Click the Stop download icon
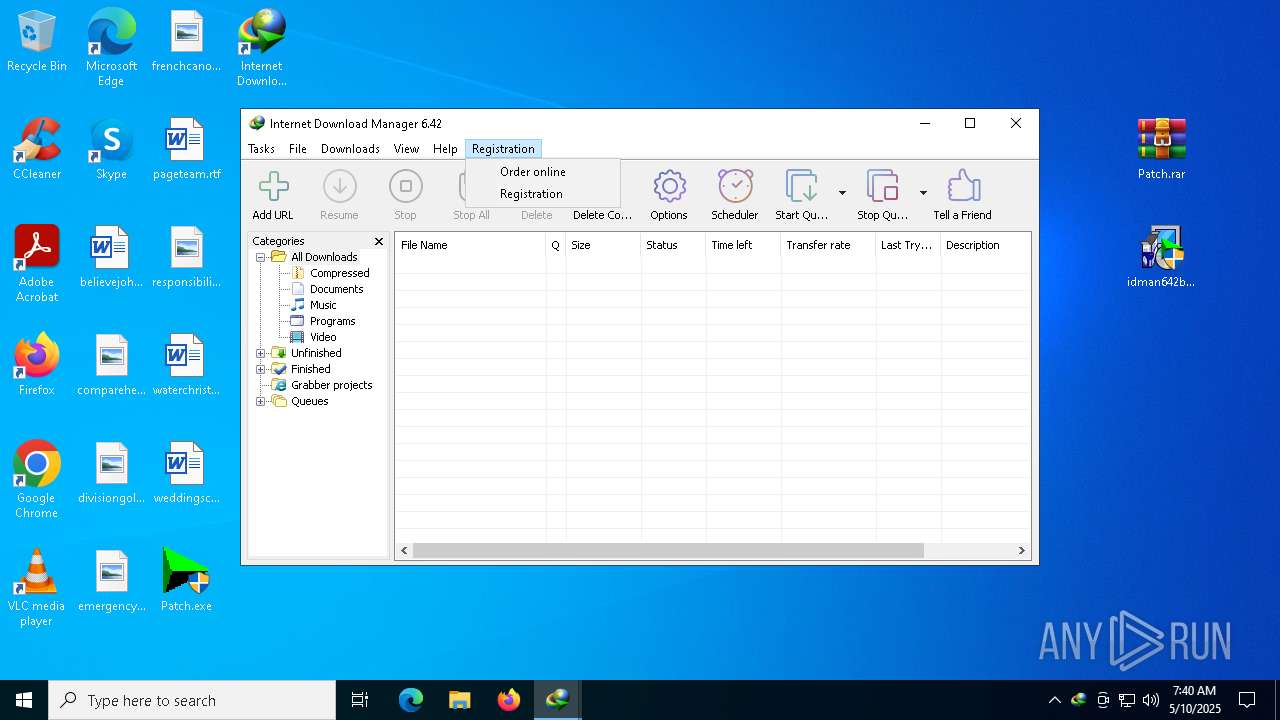Image resolution: width=1280 pixels, height=720 pixels. (x=405, y=187)
